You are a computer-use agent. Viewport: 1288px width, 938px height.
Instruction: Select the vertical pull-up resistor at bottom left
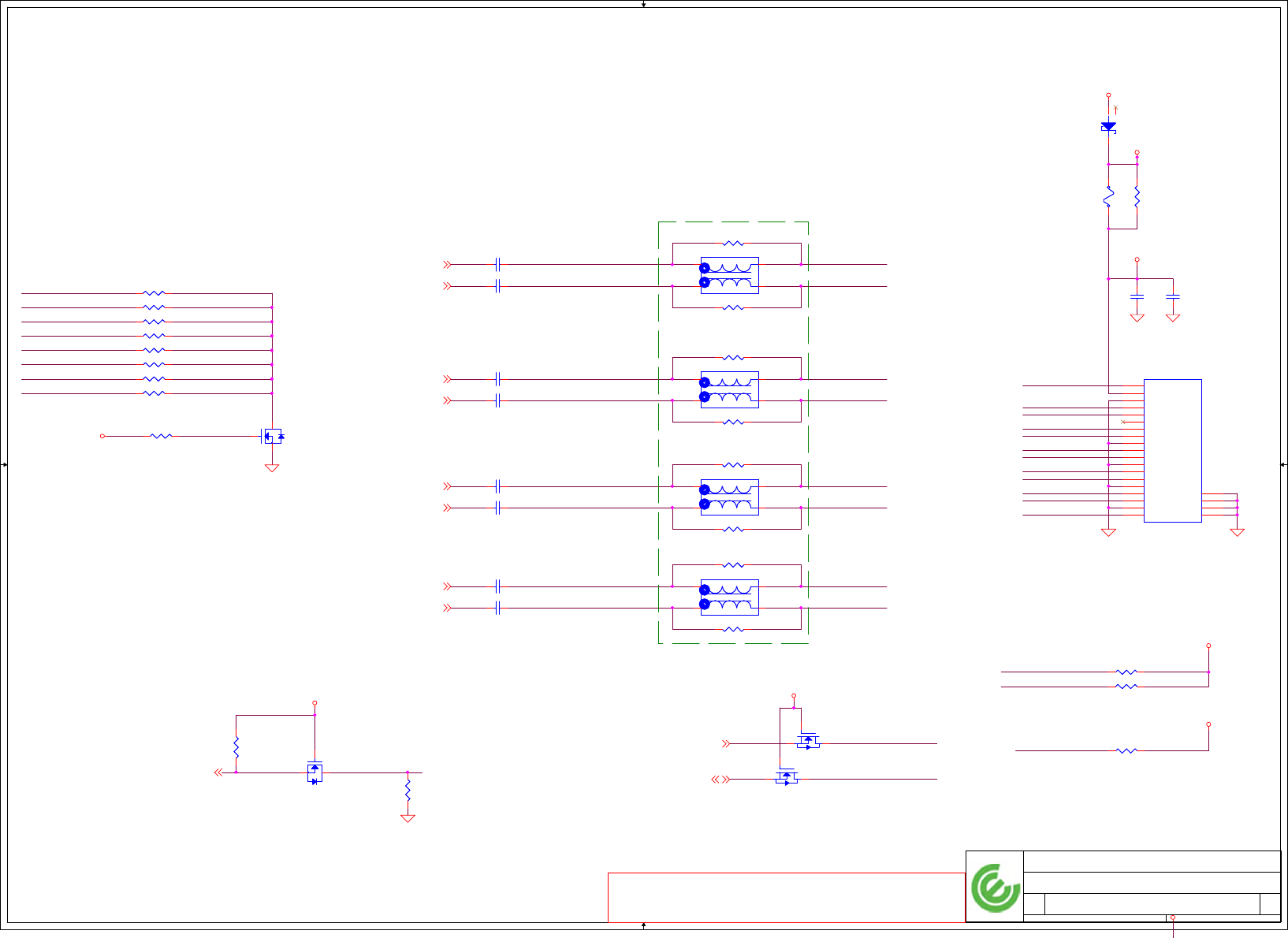pos(236,748)
